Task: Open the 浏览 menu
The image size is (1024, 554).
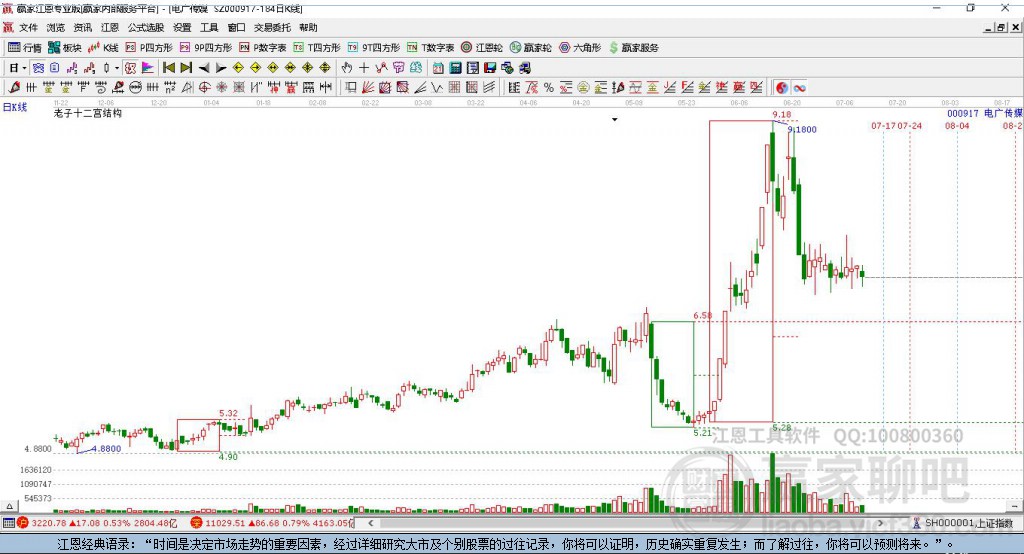Action: (56, 27)
